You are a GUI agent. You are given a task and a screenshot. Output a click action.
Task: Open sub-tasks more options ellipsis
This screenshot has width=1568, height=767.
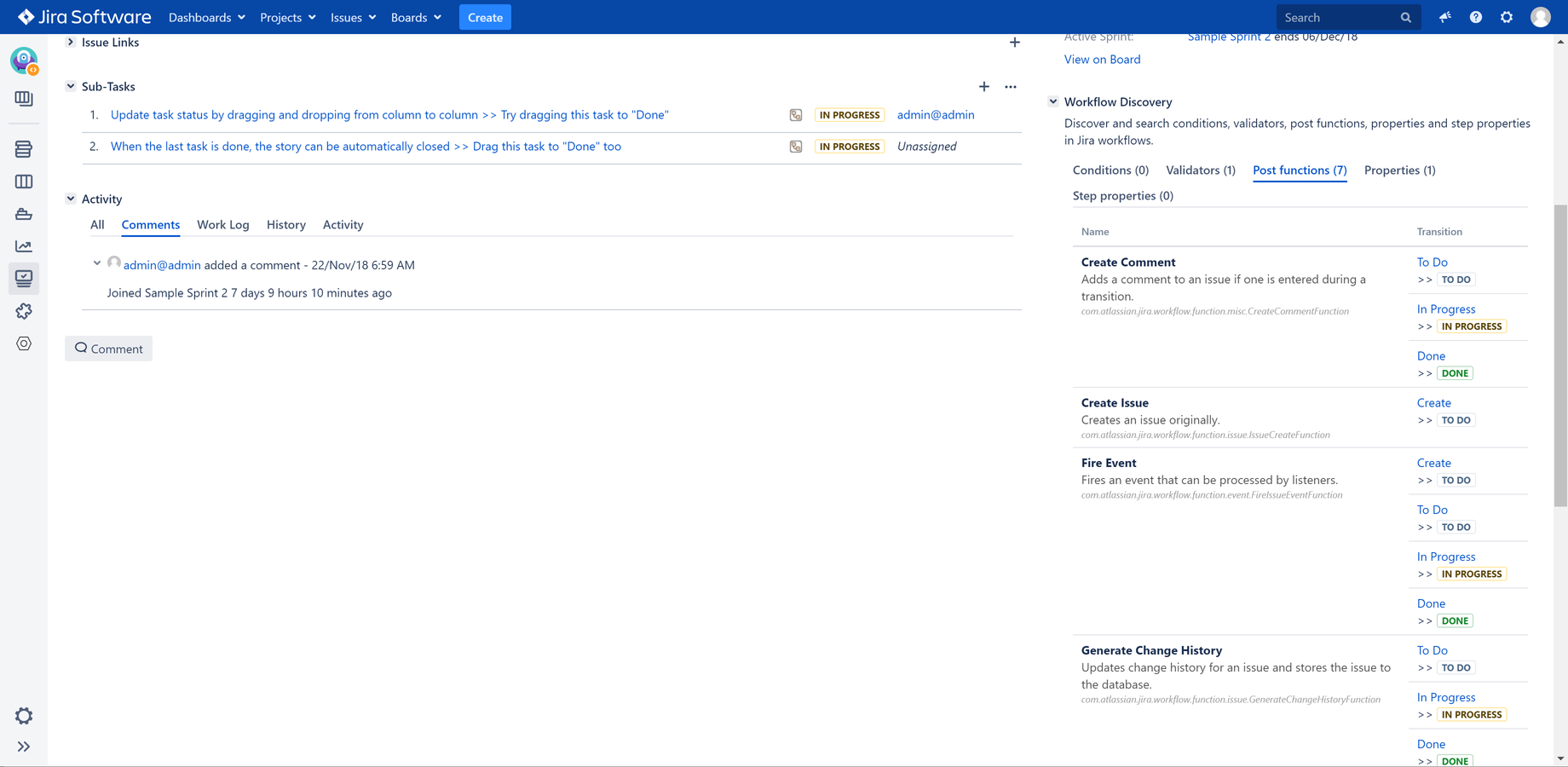click(1011, 86)
